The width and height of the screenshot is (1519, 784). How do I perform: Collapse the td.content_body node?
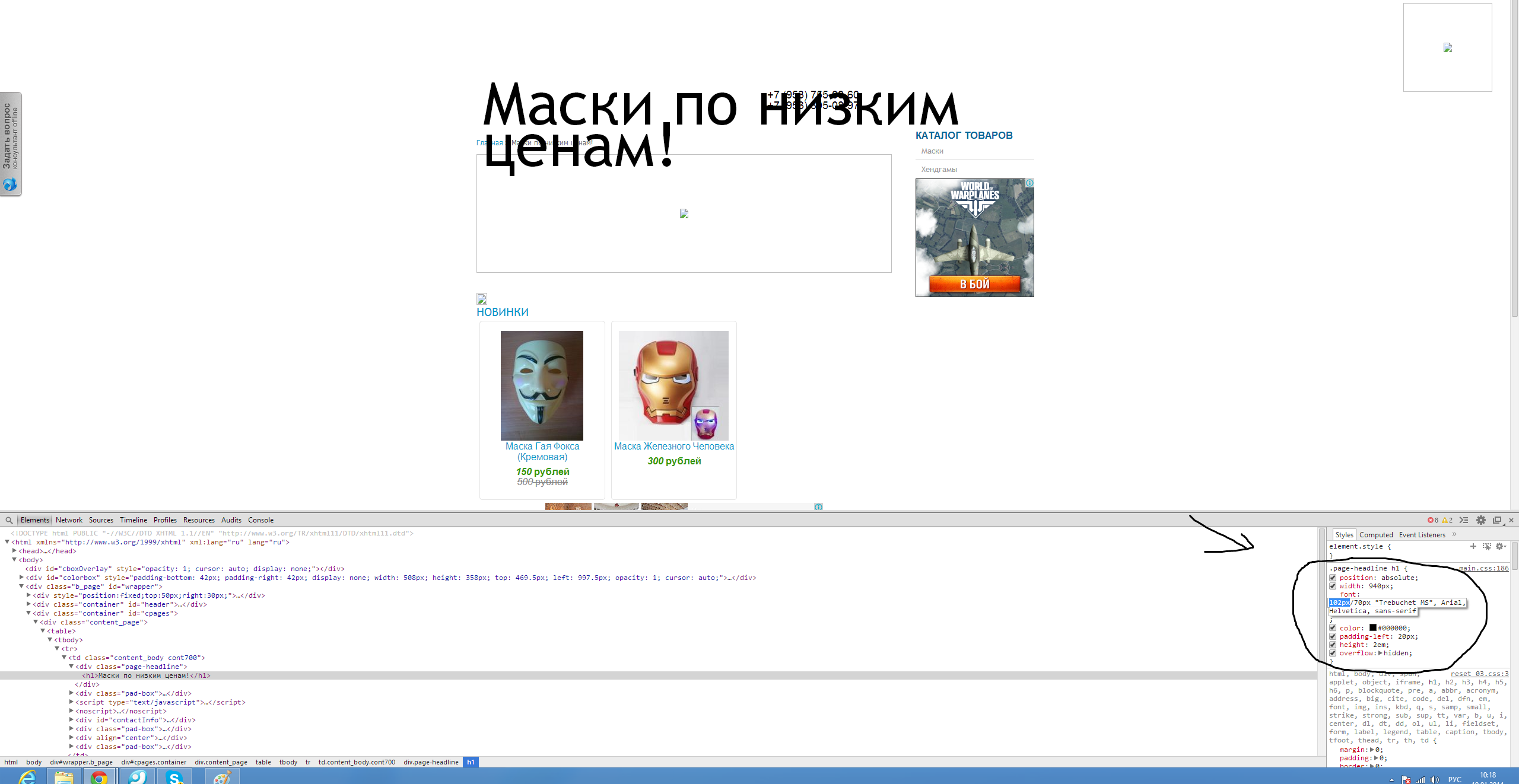click(64, 658)
